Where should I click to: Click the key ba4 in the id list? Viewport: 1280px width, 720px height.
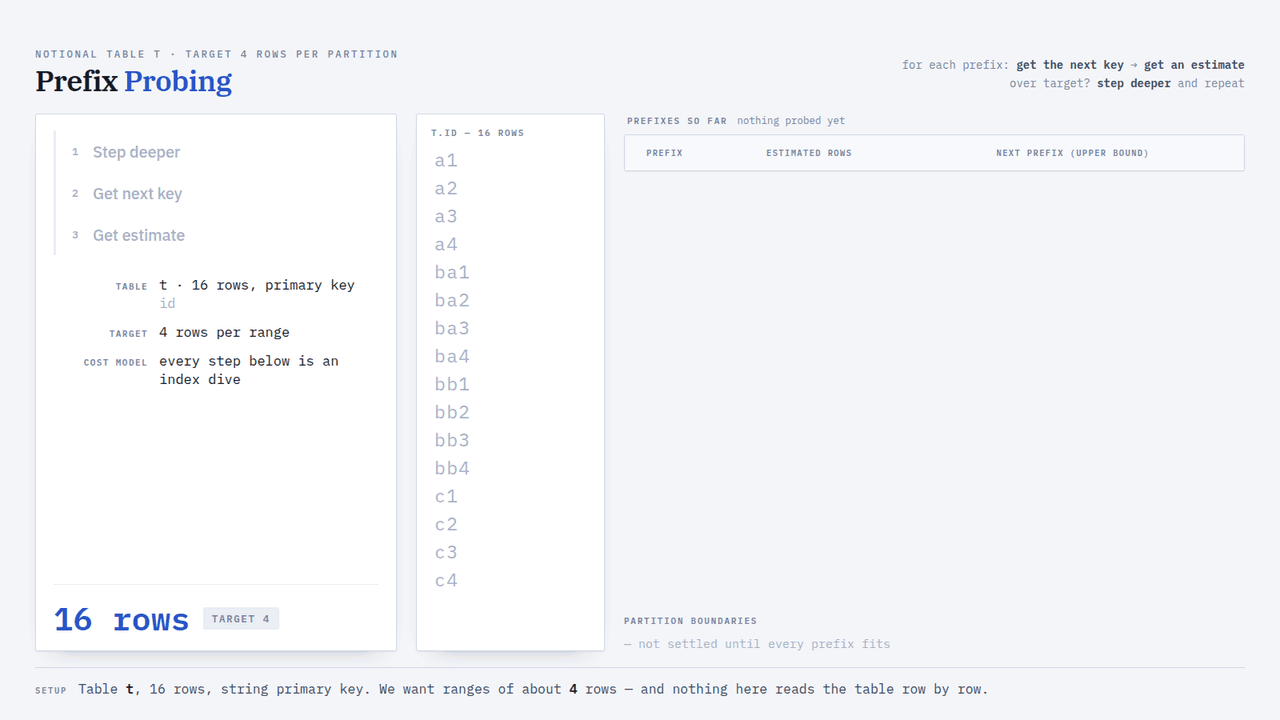click(452, 356)
